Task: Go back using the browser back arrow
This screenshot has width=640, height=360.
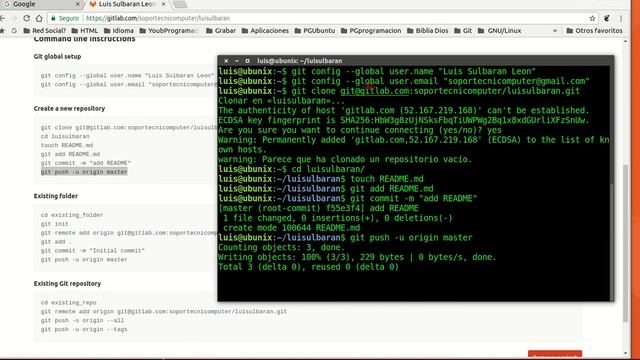Action: tap(2, 18)
